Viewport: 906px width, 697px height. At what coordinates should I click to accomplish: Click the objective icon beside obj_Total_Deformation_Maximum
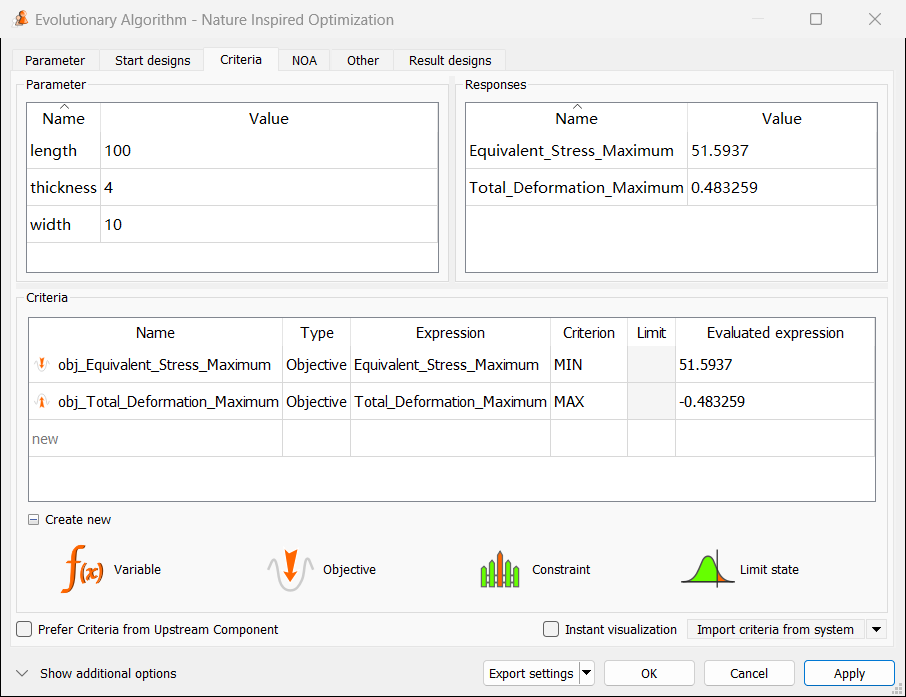42,402
